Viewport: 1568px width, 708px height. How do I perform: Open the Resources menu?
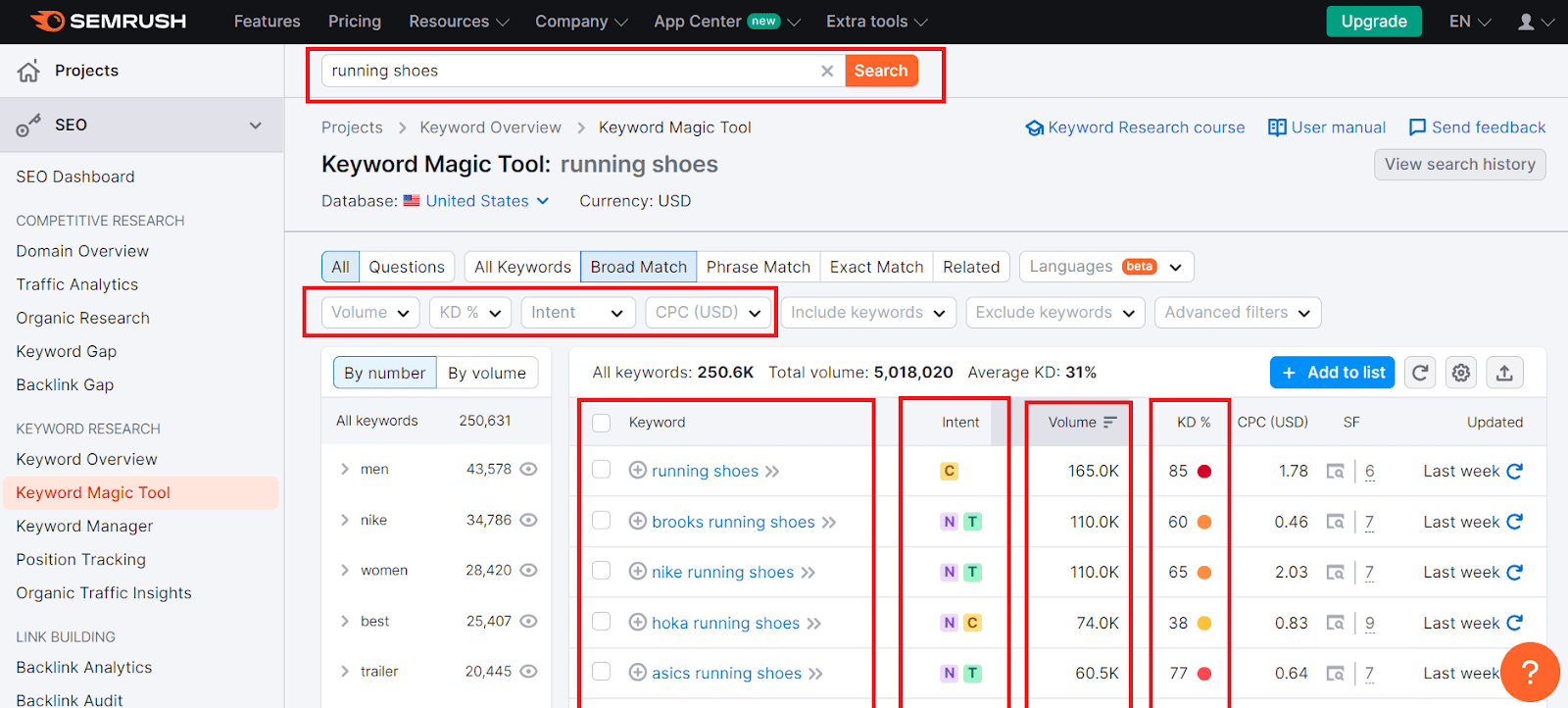(459, 22)
